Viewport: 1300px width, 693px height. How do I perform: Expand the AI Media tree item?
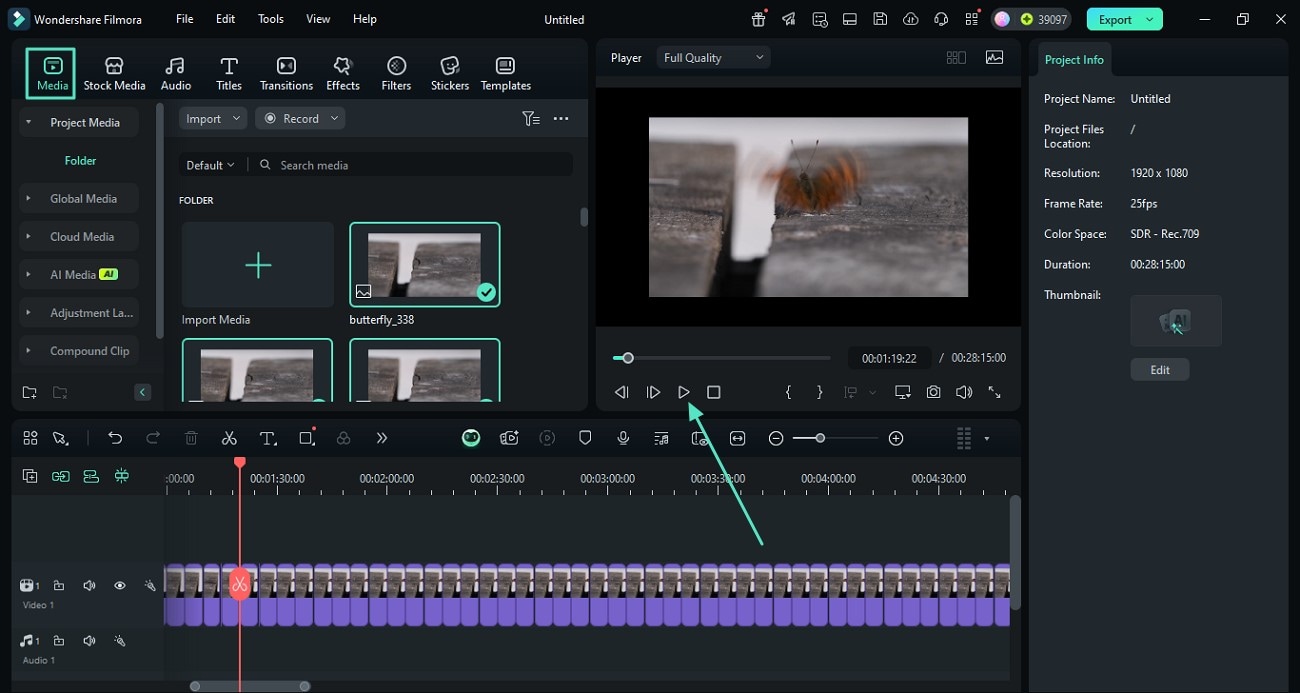(x=28, y=275)
